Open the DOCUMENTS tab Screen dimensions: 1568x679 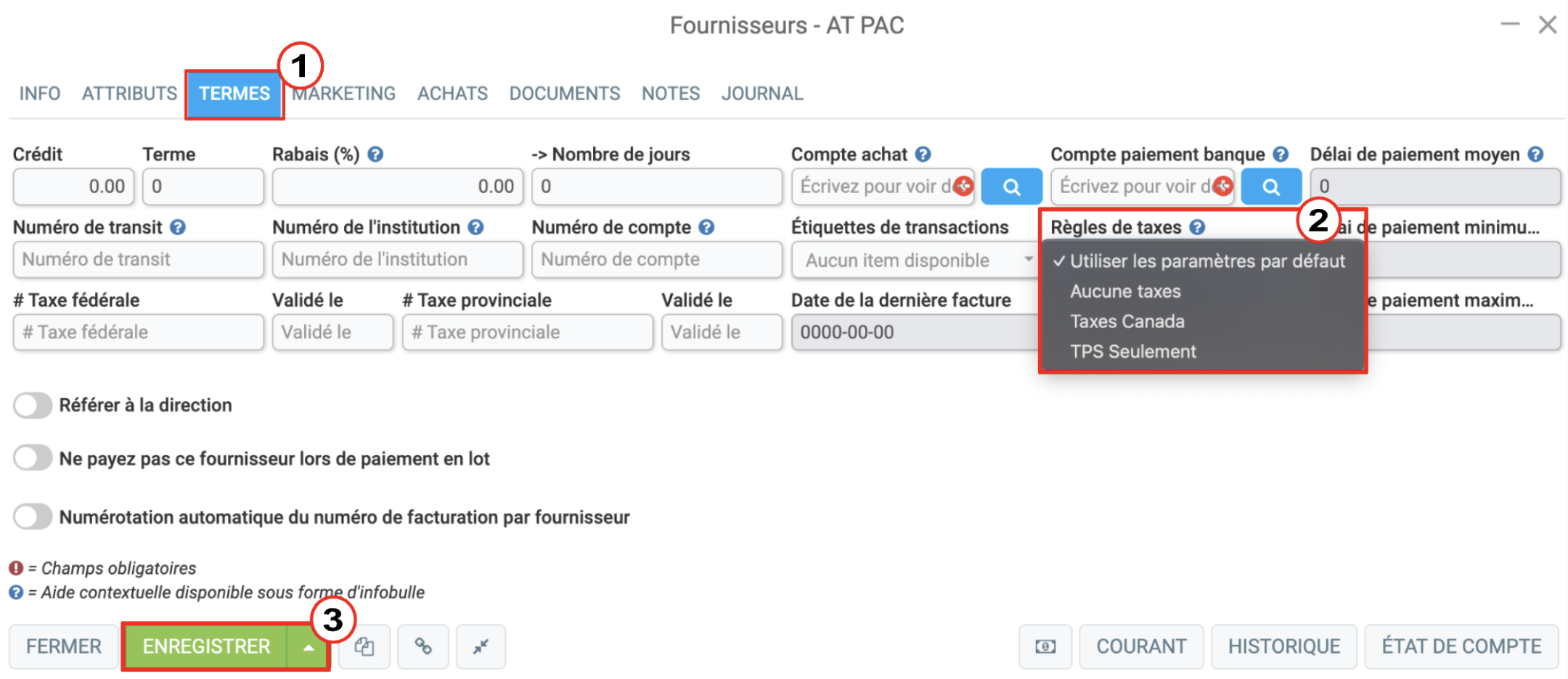point(565,94)
